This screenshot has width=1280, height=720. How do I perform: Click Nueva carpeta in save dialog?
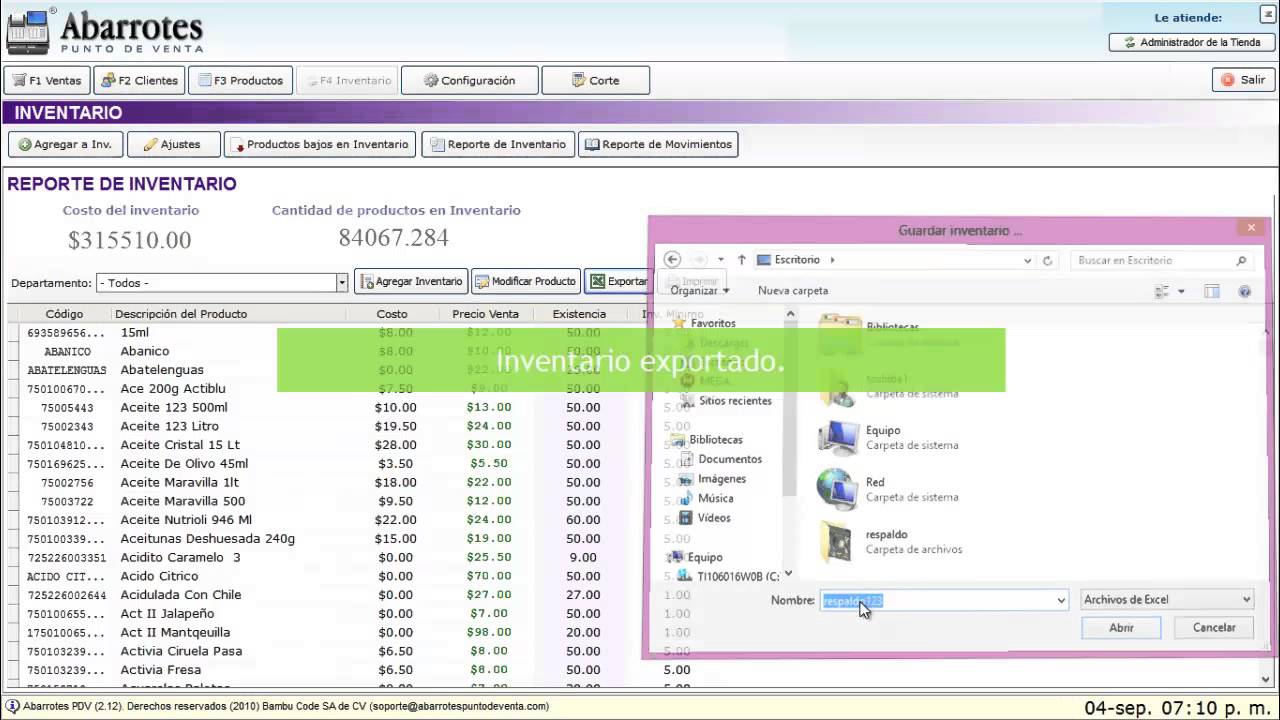793,291
